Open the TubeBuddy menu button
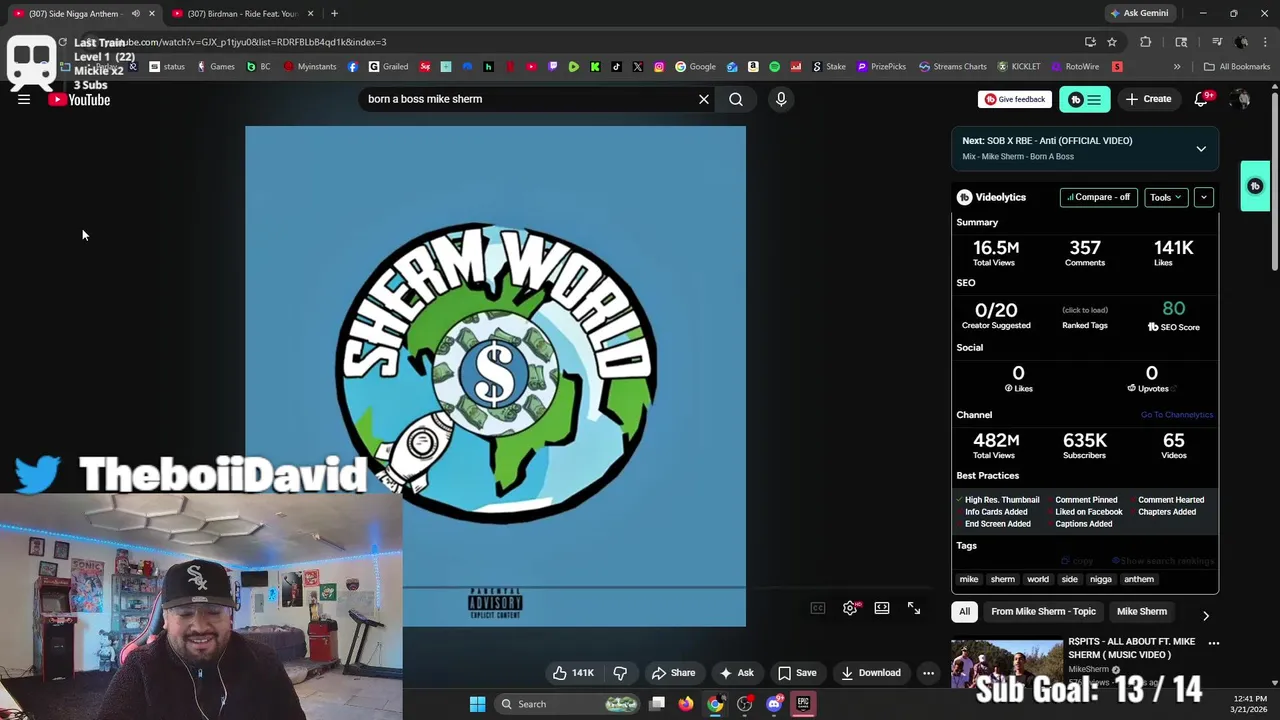 (x=1084, y=99)
